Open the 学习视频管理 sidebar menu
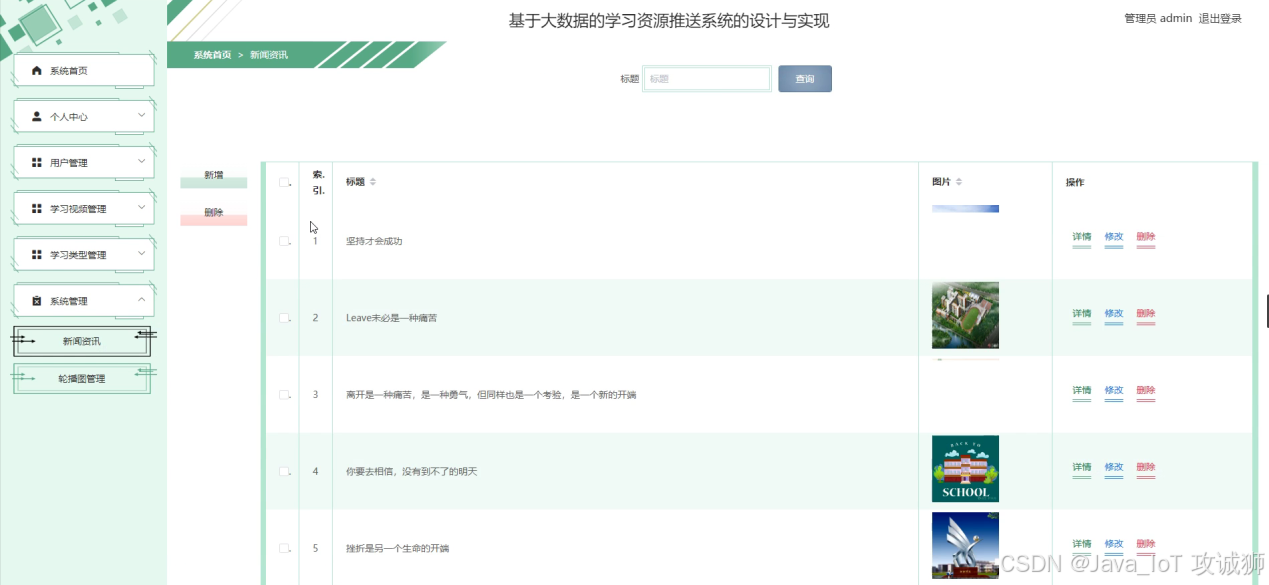 (x=84, y=209)
